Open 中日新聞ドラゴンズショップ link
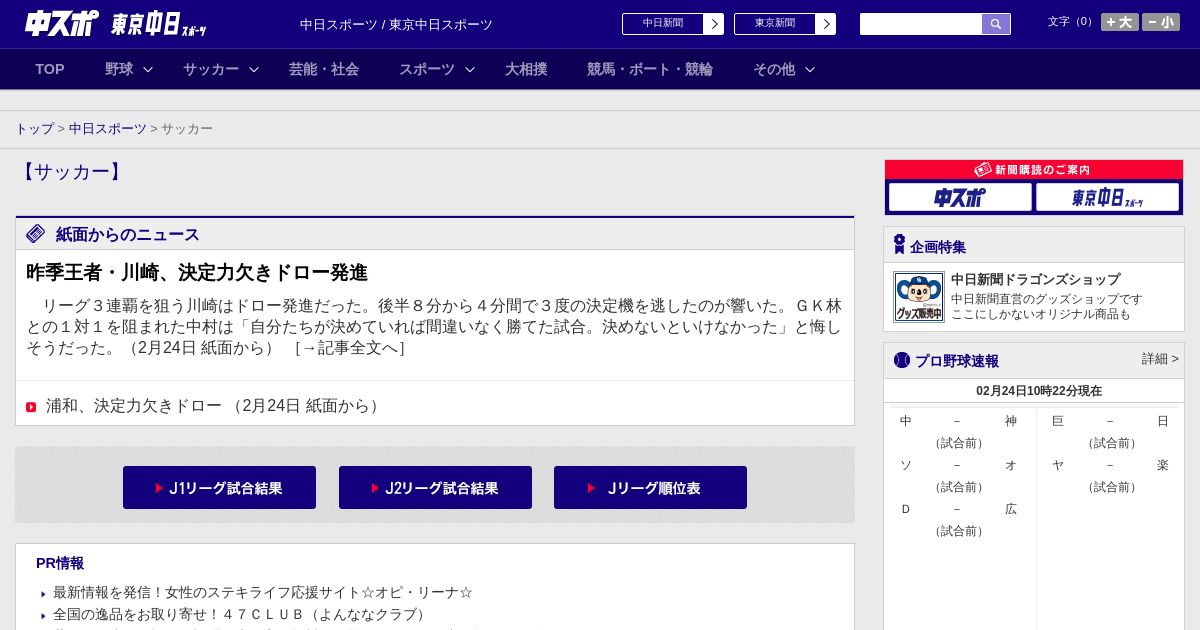This screenshot has width=1200, height=630. tap(1035, 279)
